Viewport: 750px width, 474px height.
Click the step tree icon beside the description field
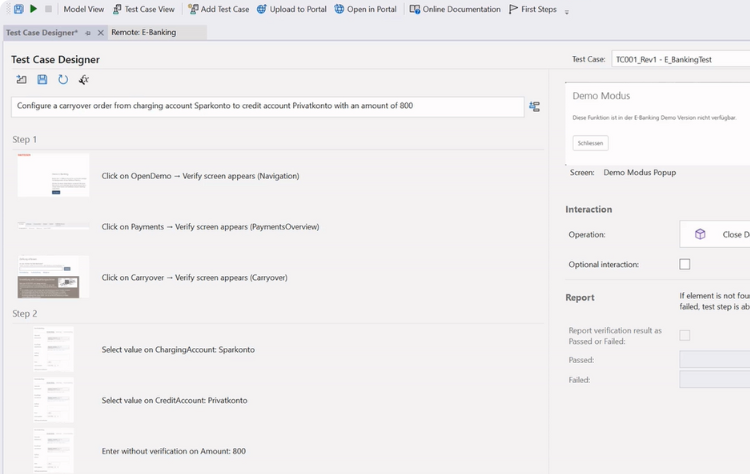point(534,106)
